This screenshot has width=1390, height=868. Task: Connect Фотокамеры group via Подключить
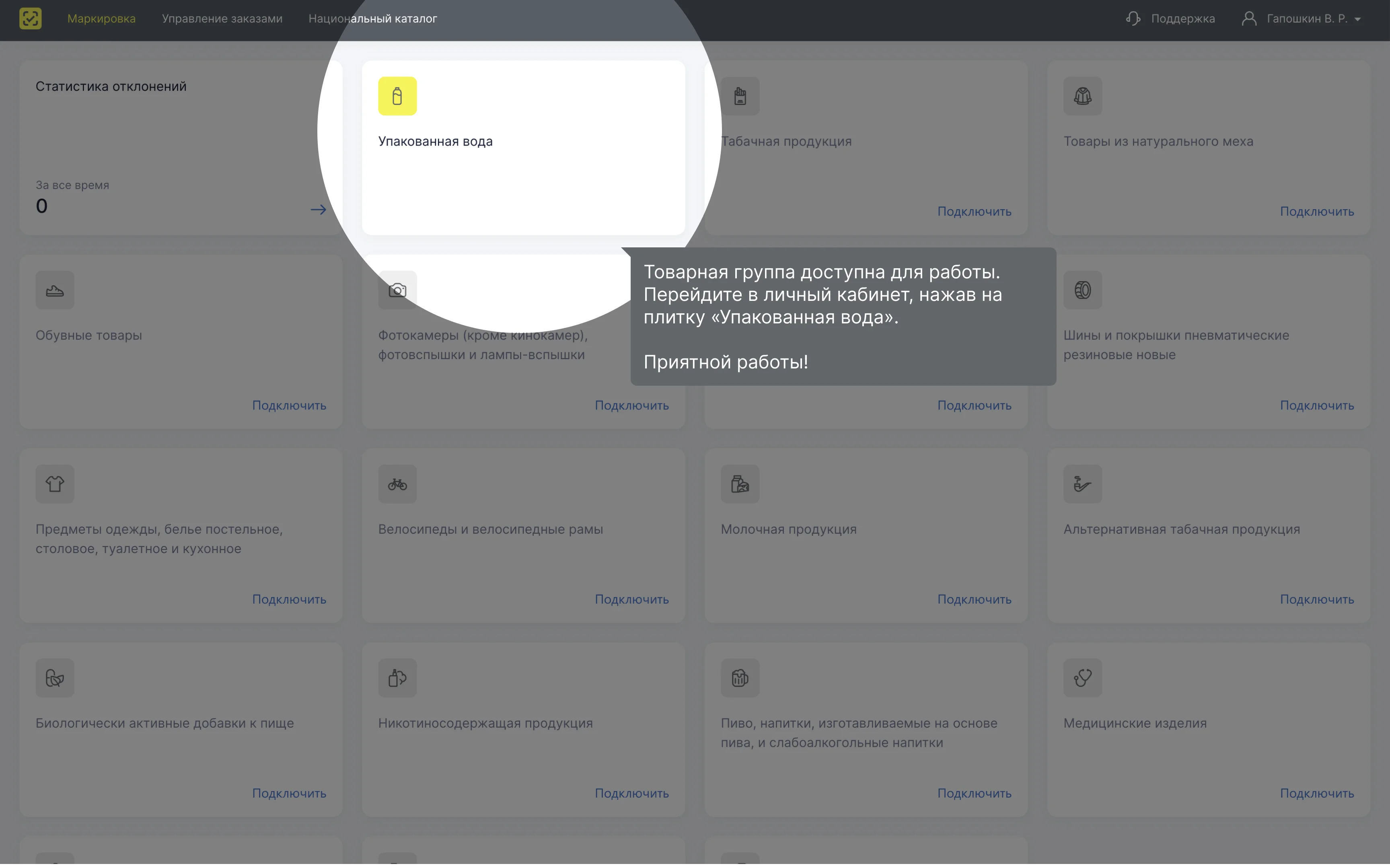632,405
